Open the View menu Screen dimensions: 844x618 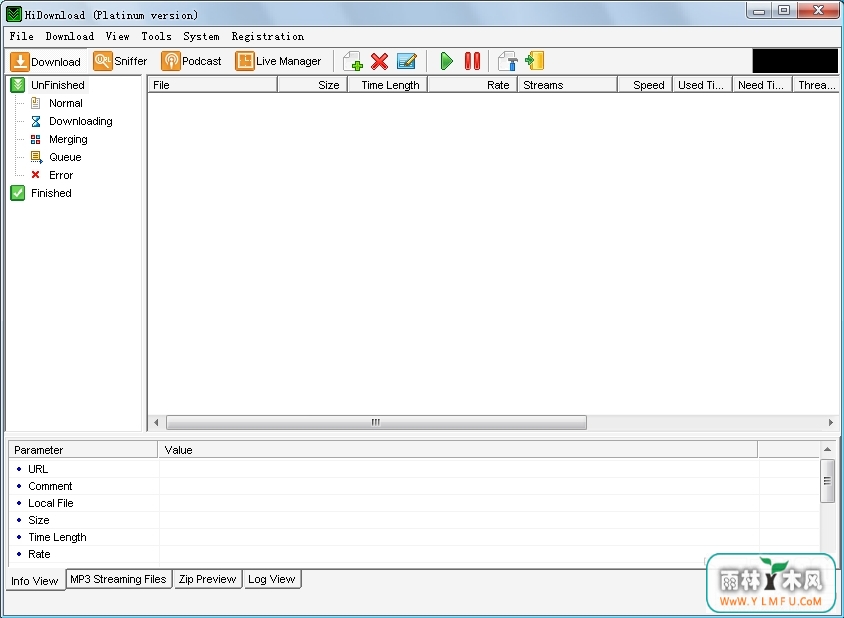117,36
